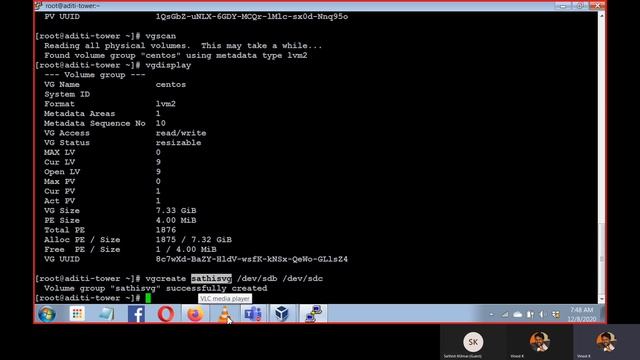Click the Free PE value 1 / 4.00 MiB
Image resolution: width=640 pixels, height=360 pixels.
186,249
